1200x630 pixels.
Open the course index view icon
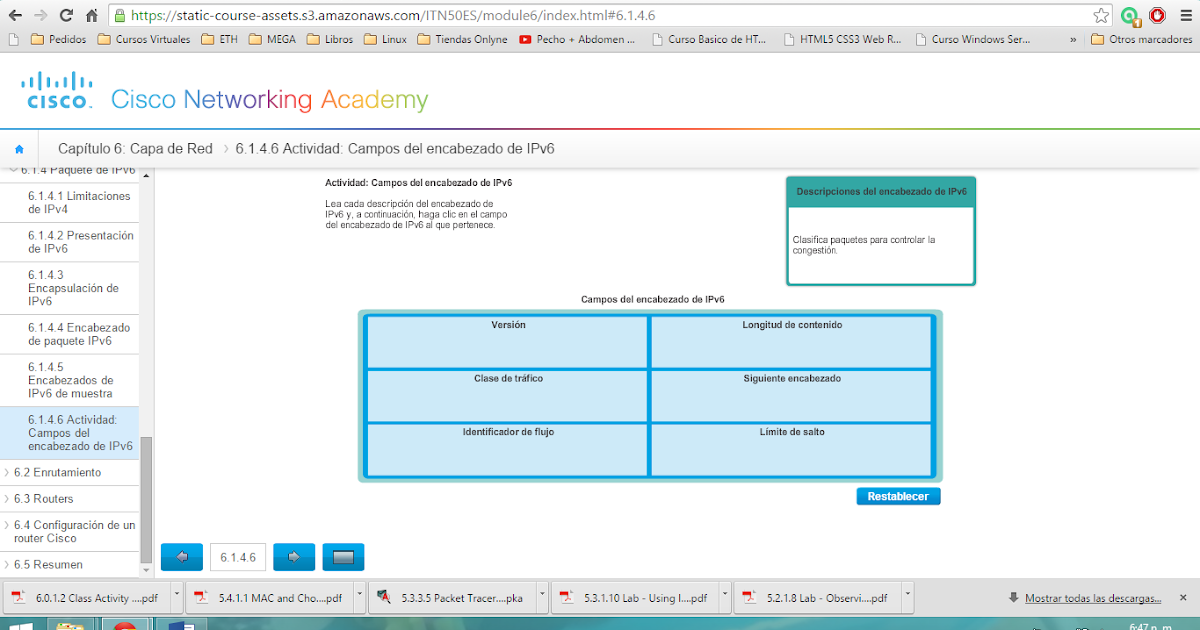(343, 557)
